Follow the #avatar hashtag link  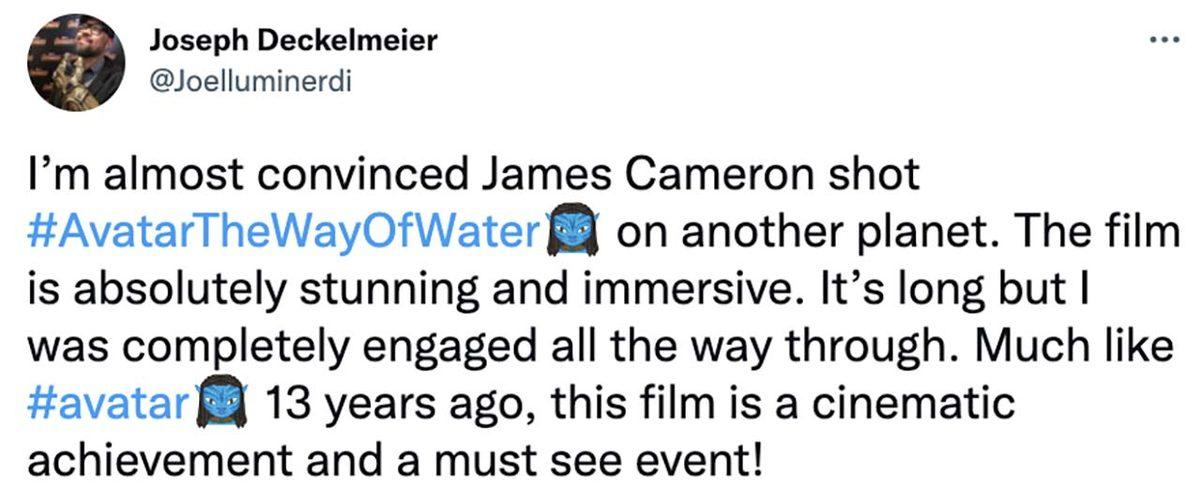click(x=109, y=406)
